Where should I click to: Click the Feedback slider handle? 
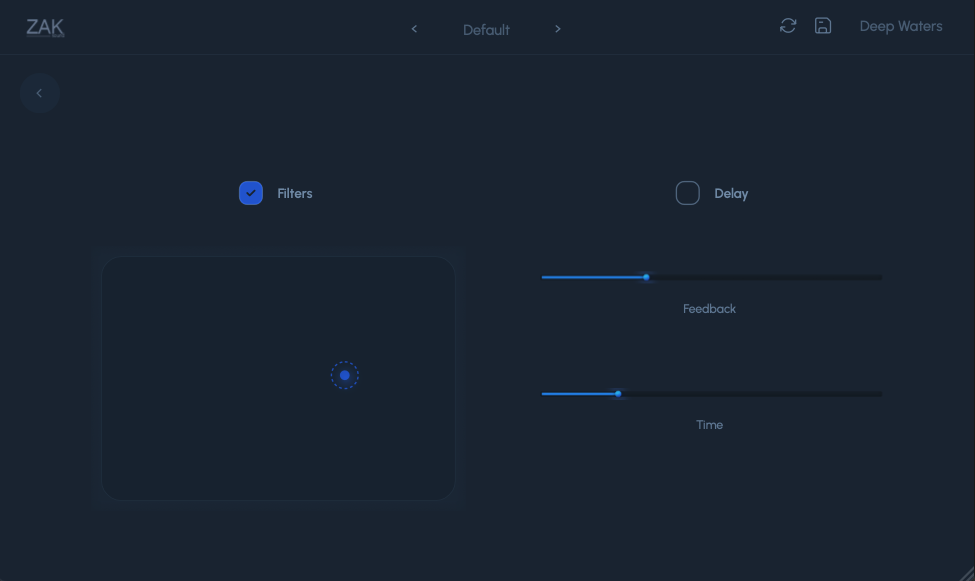(646, 277)
